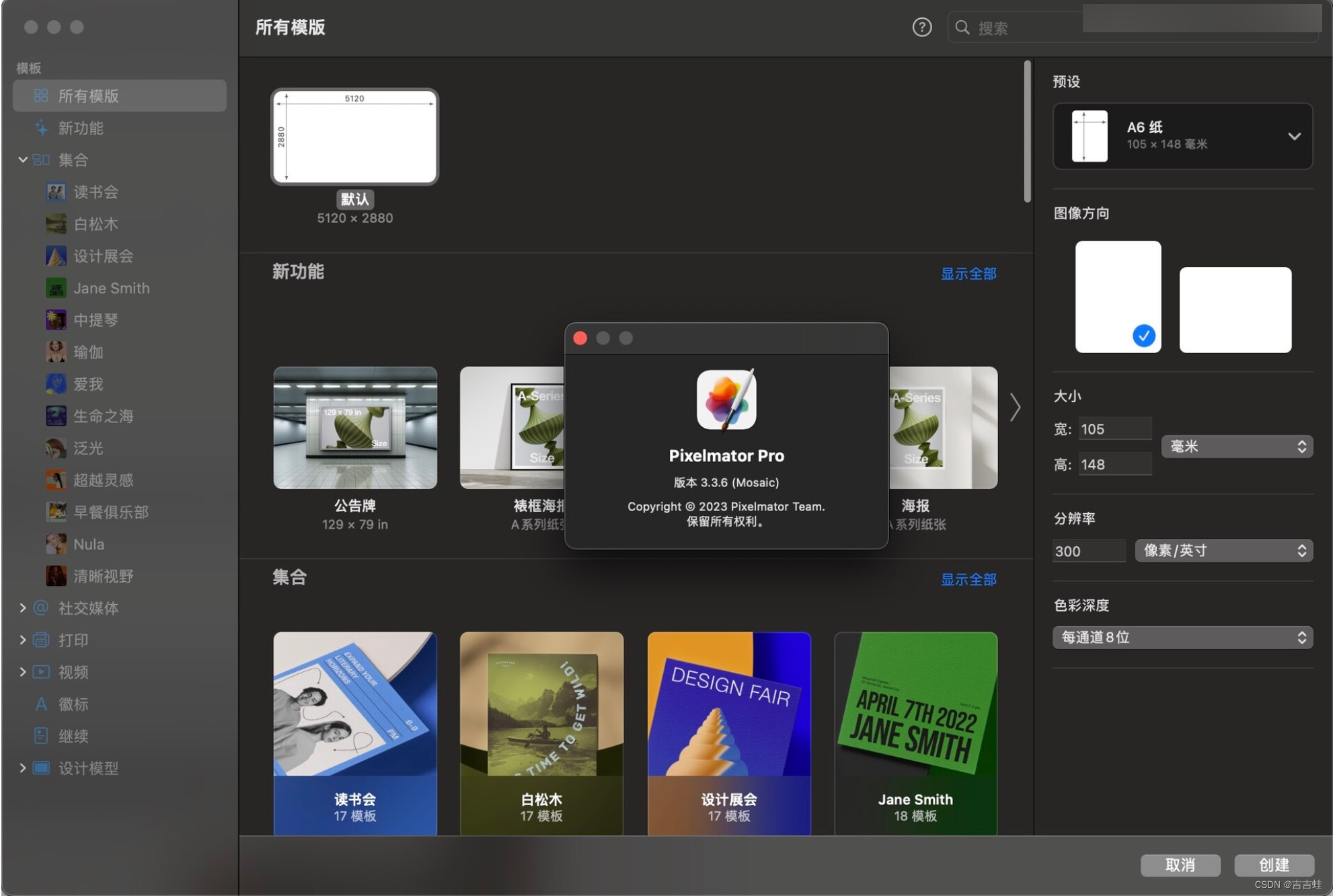The image size is (1333, 896).
Task: Expand the 社交媒体 sidebar group
Action: 23,608
